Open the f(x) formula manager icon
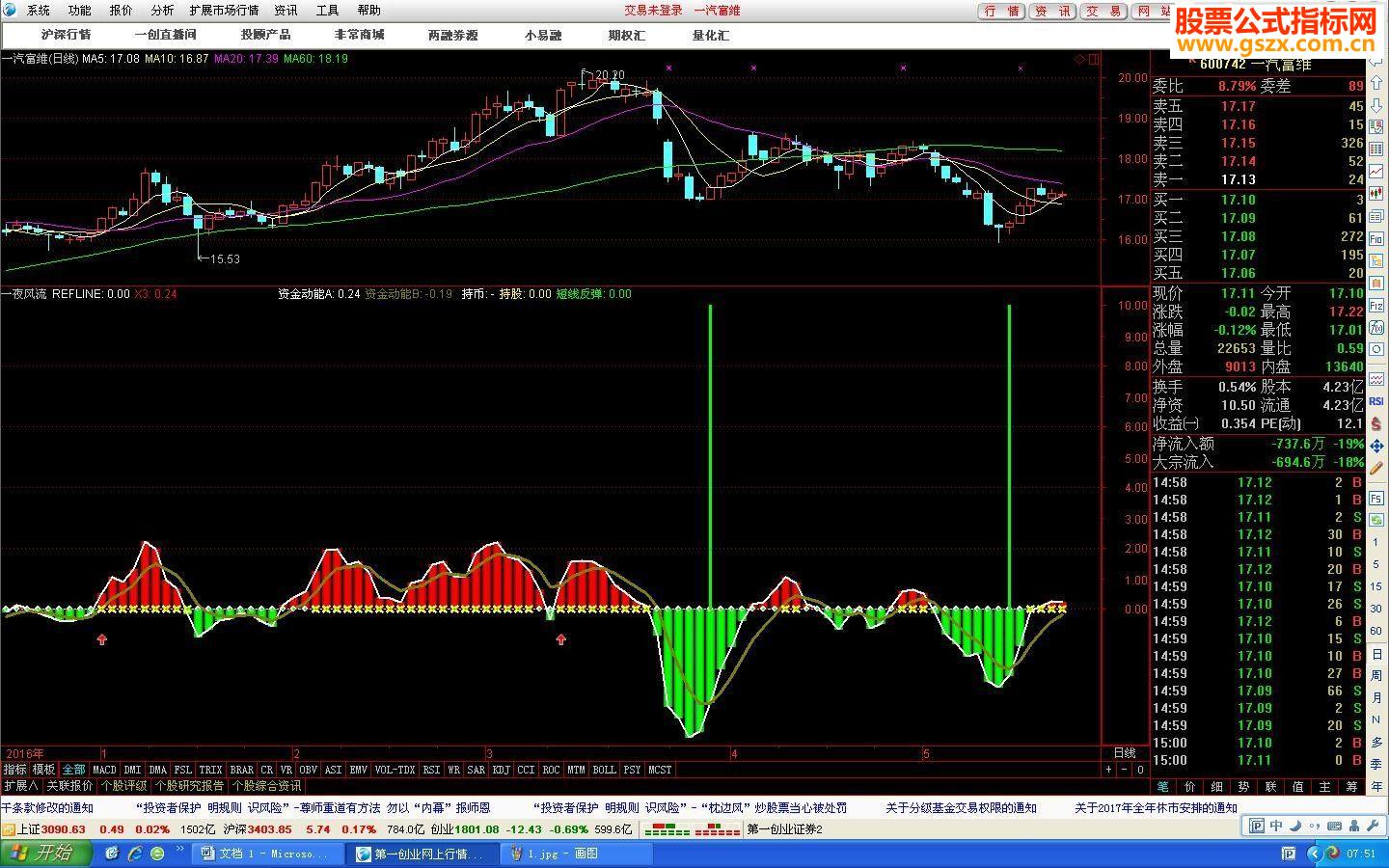Image resolution: width=1389 pixels, height=868 pixels. 1376,327
